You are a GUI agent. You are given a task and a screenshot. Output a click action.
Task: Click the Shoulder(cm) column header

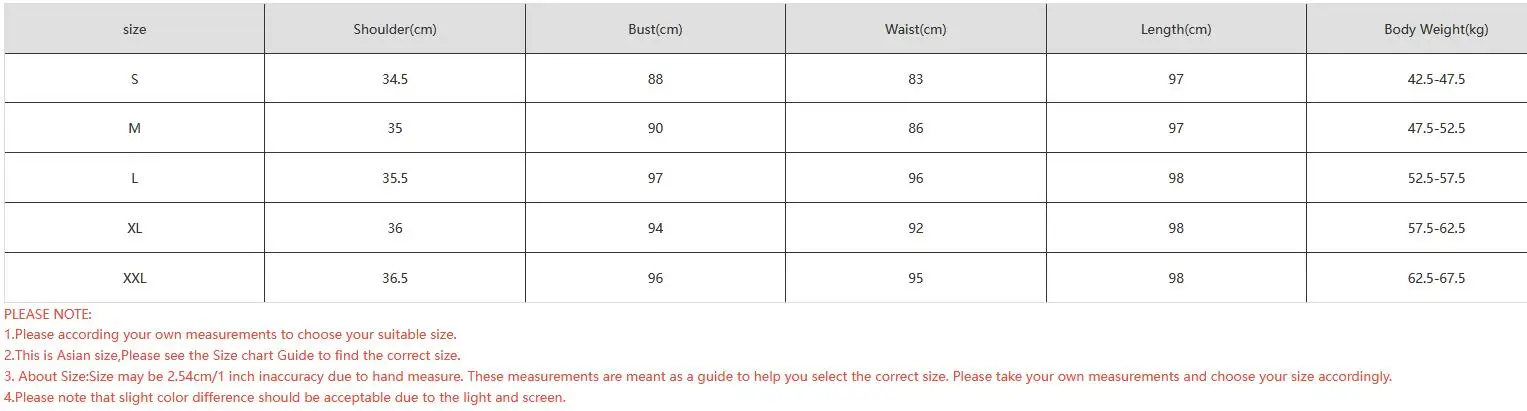tap(395, 30)
